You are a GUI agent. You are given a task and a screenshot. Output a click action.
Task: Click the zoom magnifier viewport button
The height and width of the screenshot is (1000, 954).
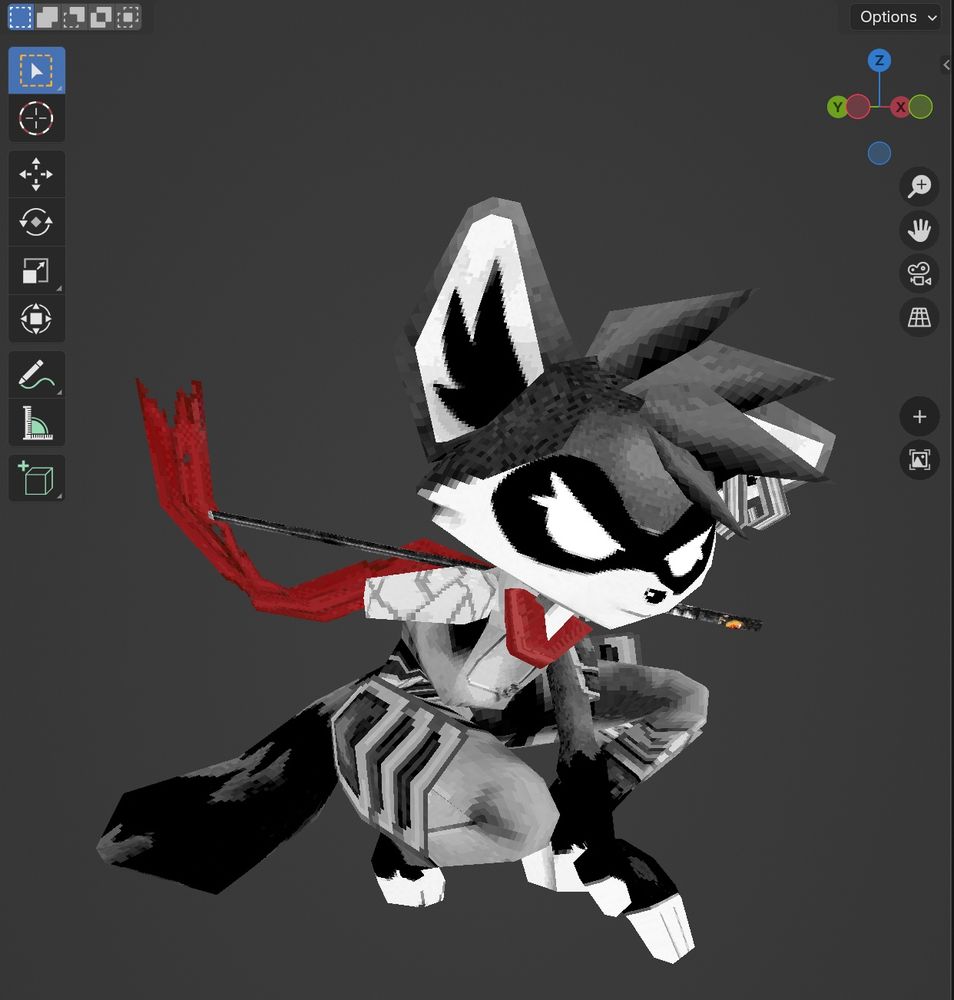click(920, 186)
